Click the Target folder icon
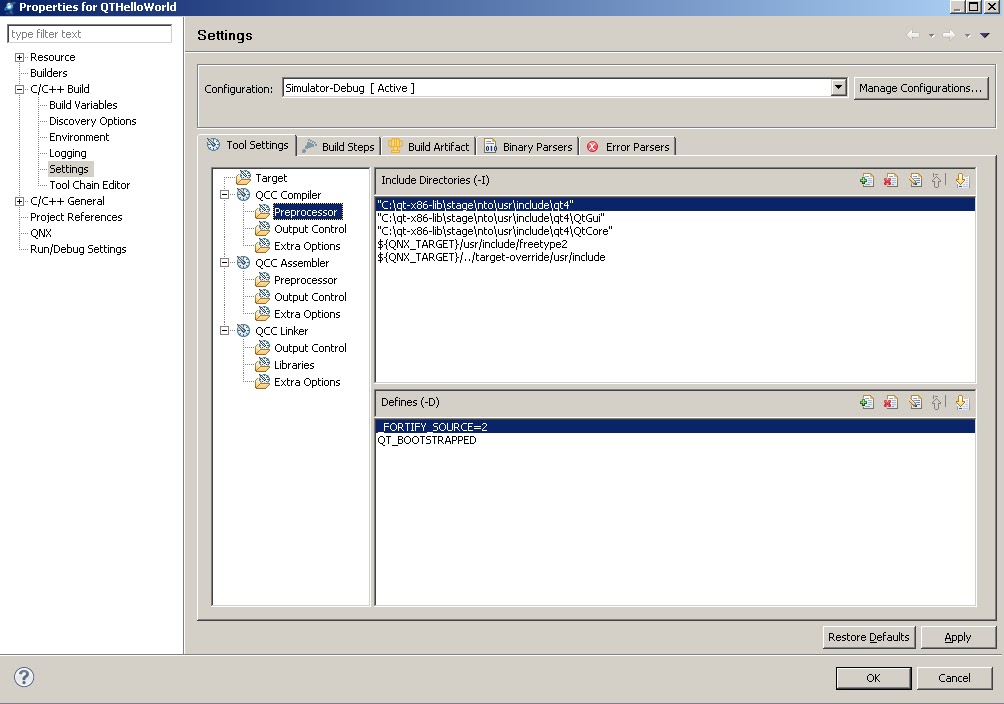1004x704 pixels. tap(243, 177)
